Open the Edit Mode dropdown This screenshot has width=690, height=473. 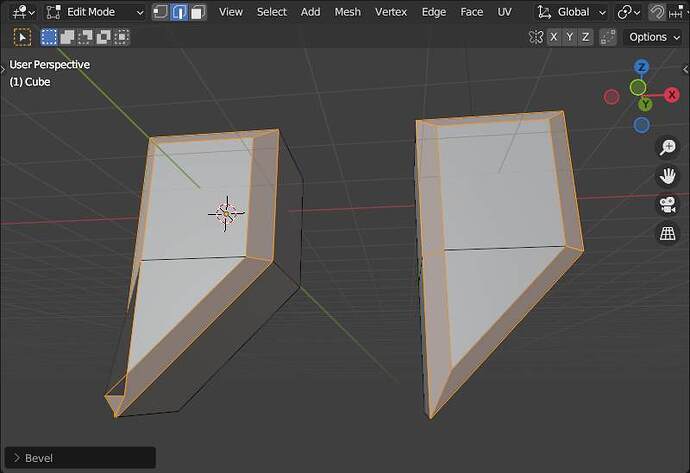(95, 12)
